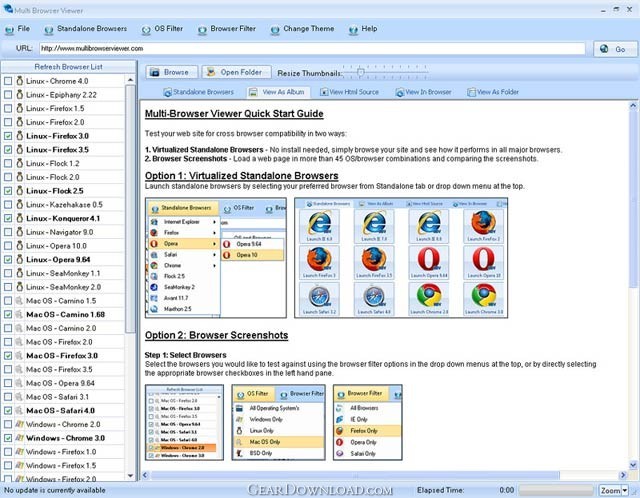
Task: Click the browser list vertical scrollbar thumb
Action: 130,209
